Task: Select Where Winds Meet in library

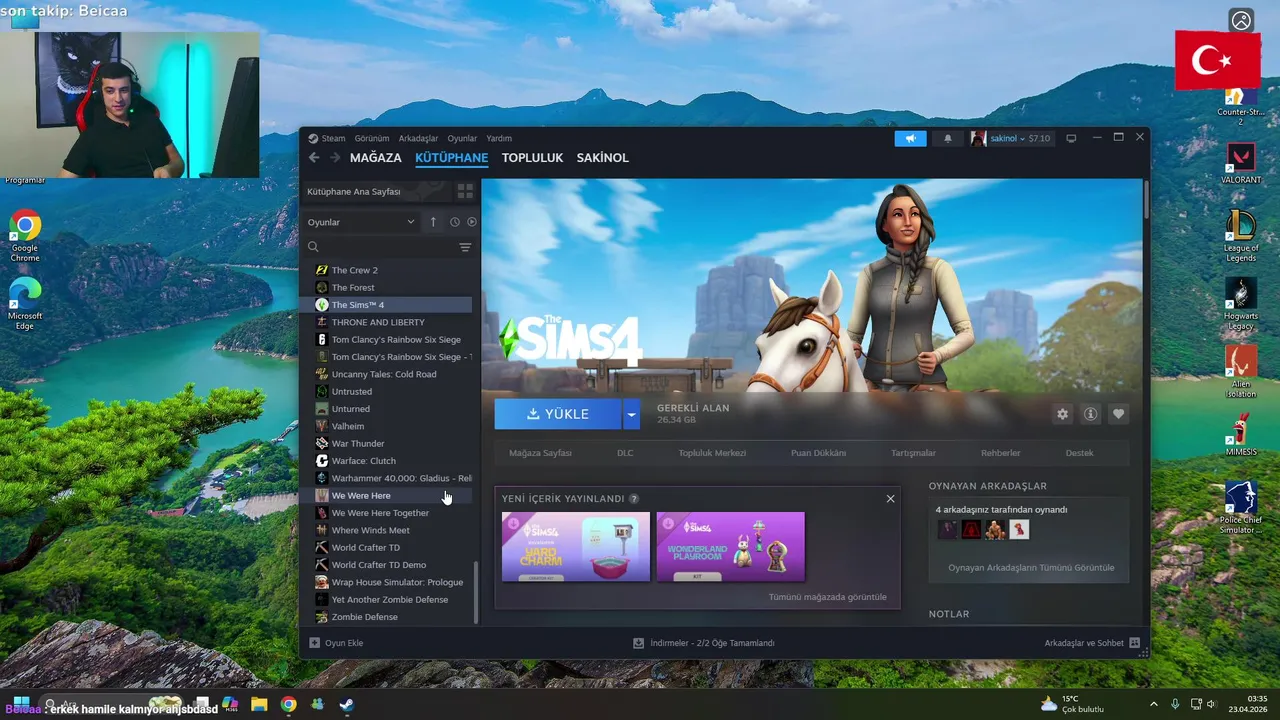Action: pos(387,530)
